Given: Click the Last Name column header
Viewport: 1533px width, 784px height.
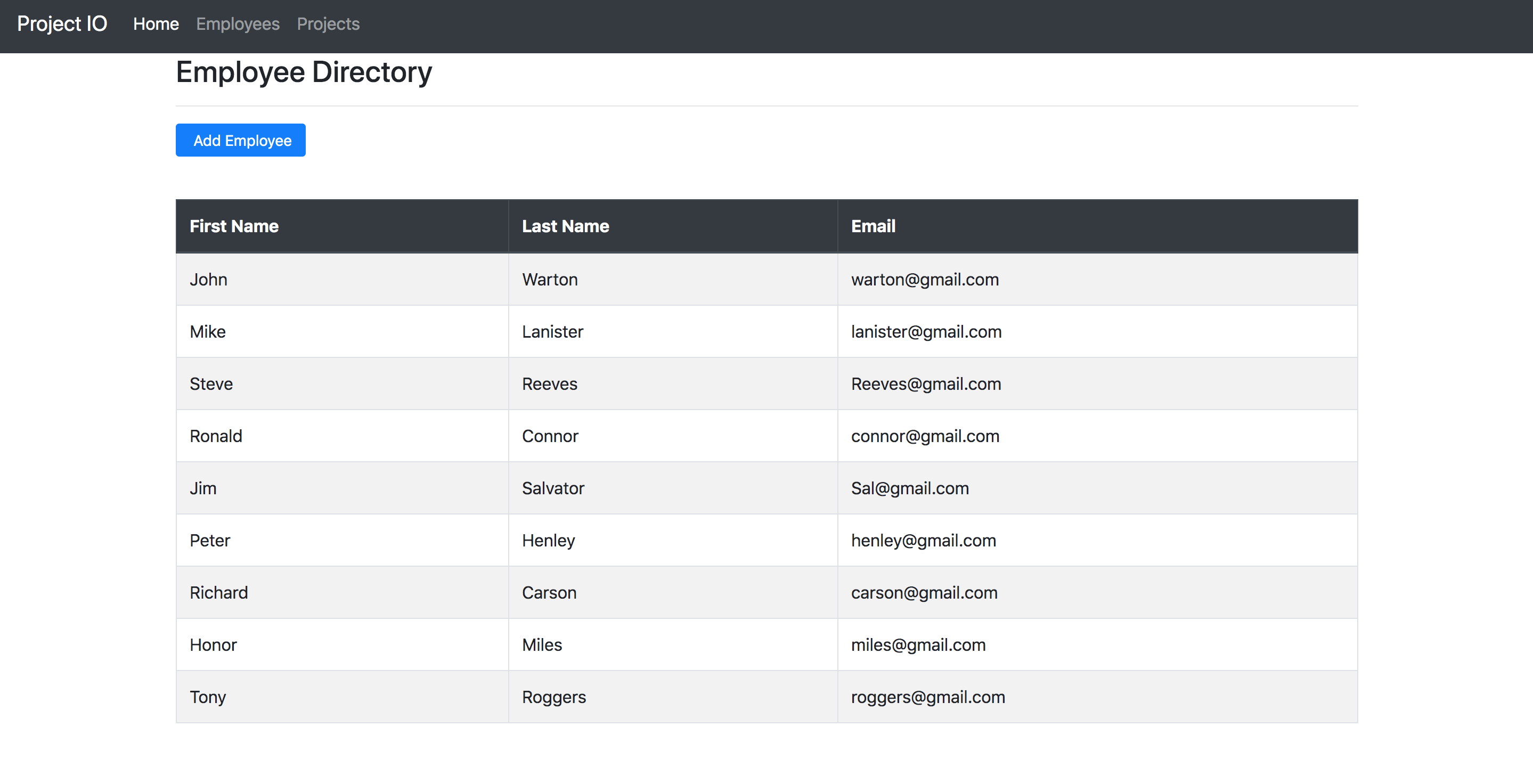Looking at the screenshot, I should coord(565,226).
